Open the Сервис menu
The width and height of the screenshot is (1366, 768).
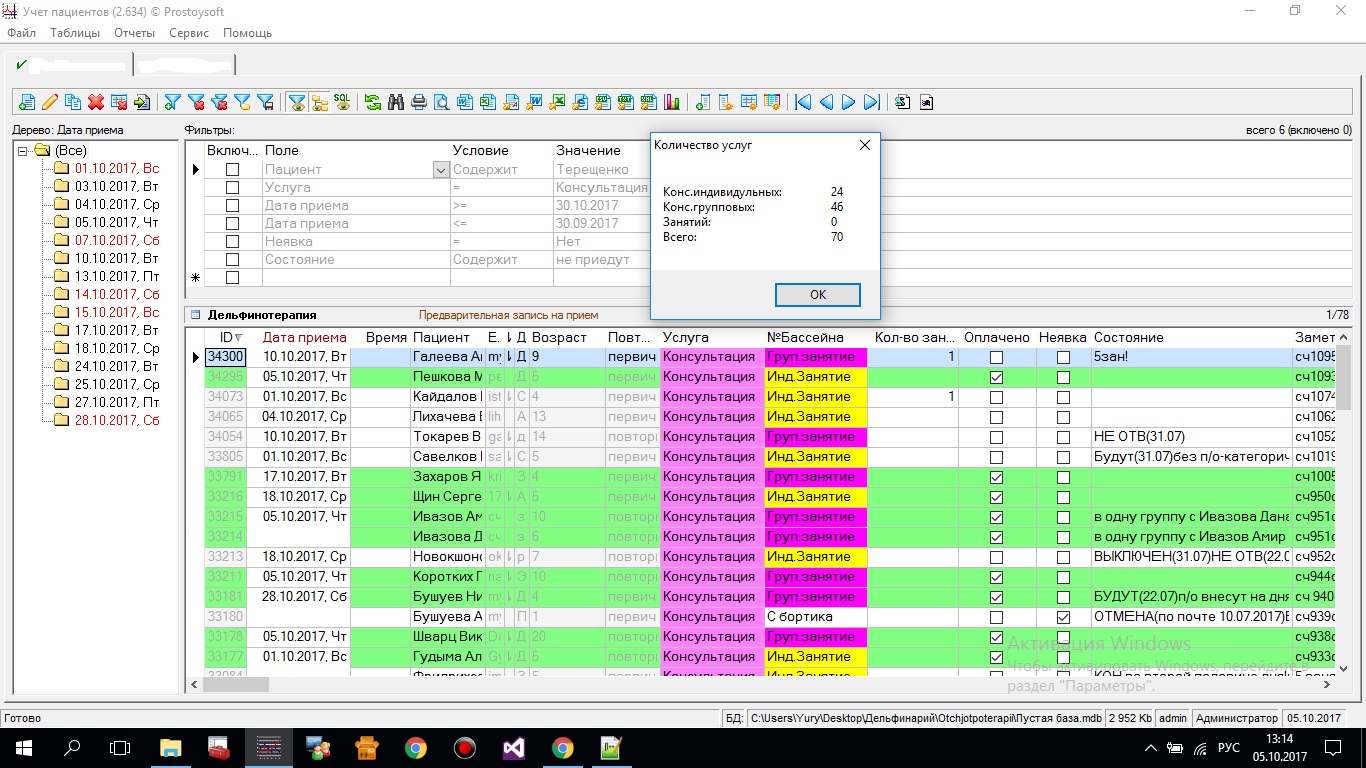coord(189,33)
